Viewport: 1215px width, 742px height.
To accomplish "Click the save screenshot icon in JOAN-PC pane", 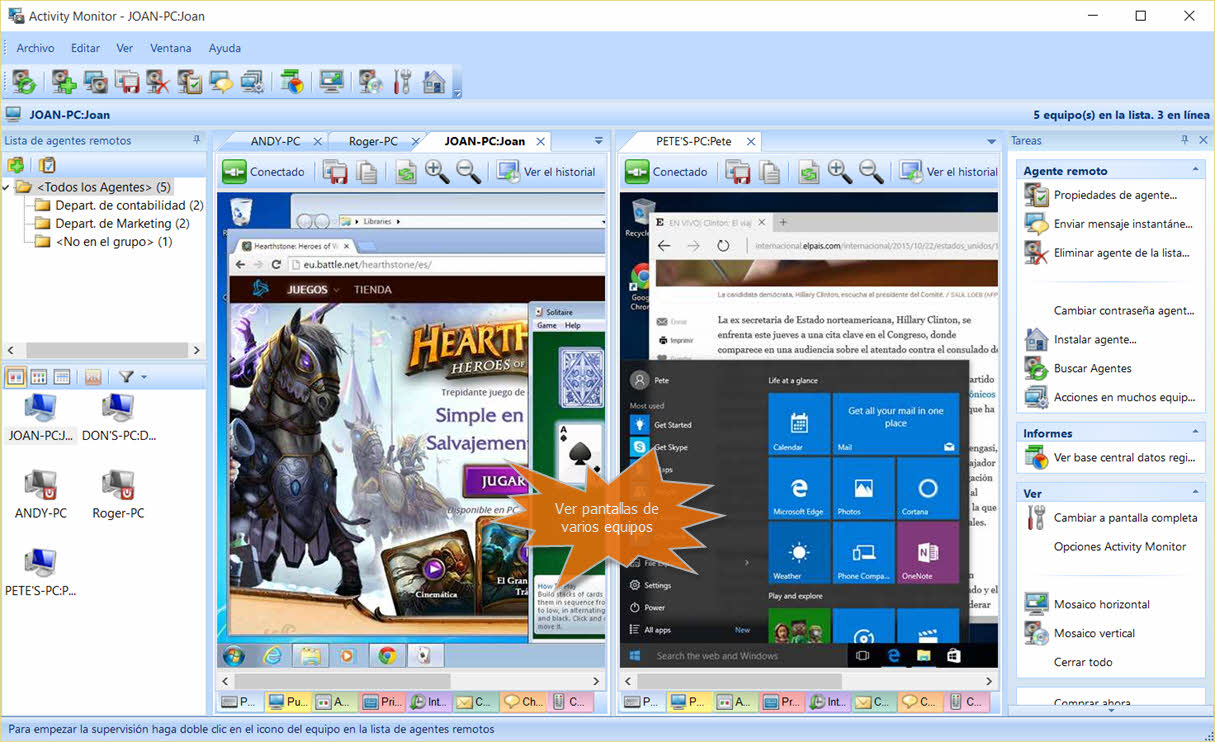I will [335, 172].
